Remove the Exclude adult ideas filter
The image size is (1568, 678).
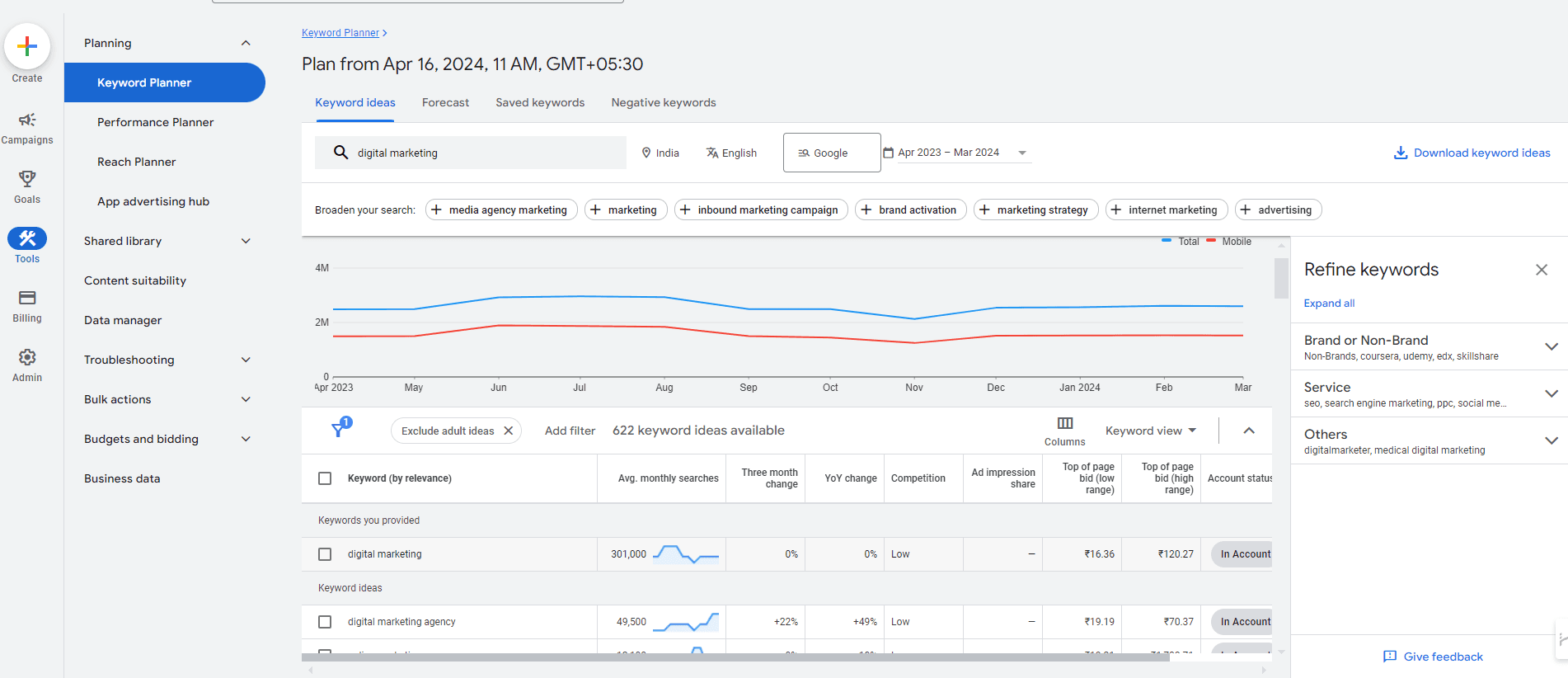[509, 431]
